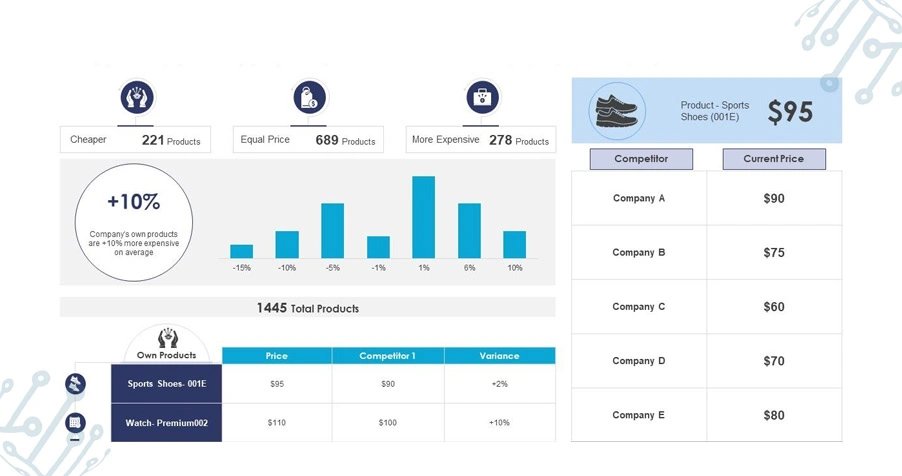
Task: Select the Company C price row
Action: coord(706,307)
